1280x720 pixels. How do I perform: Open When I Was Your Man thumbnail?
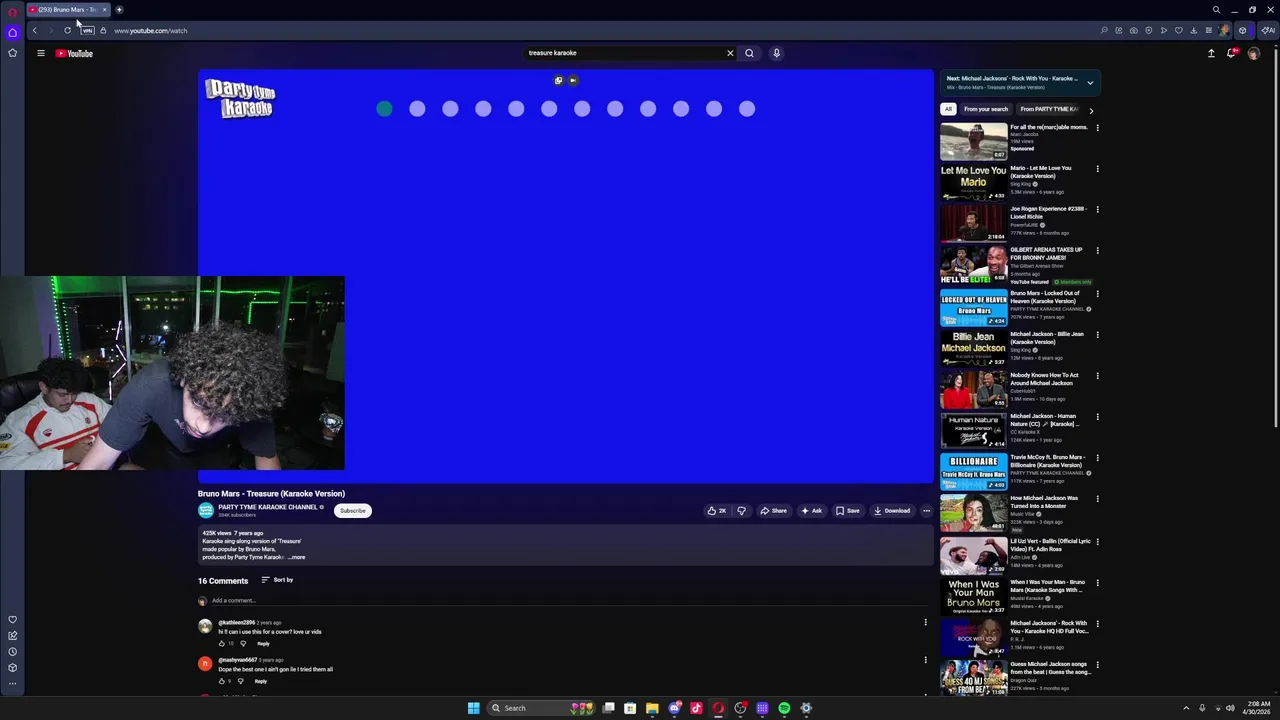[973, 596]
